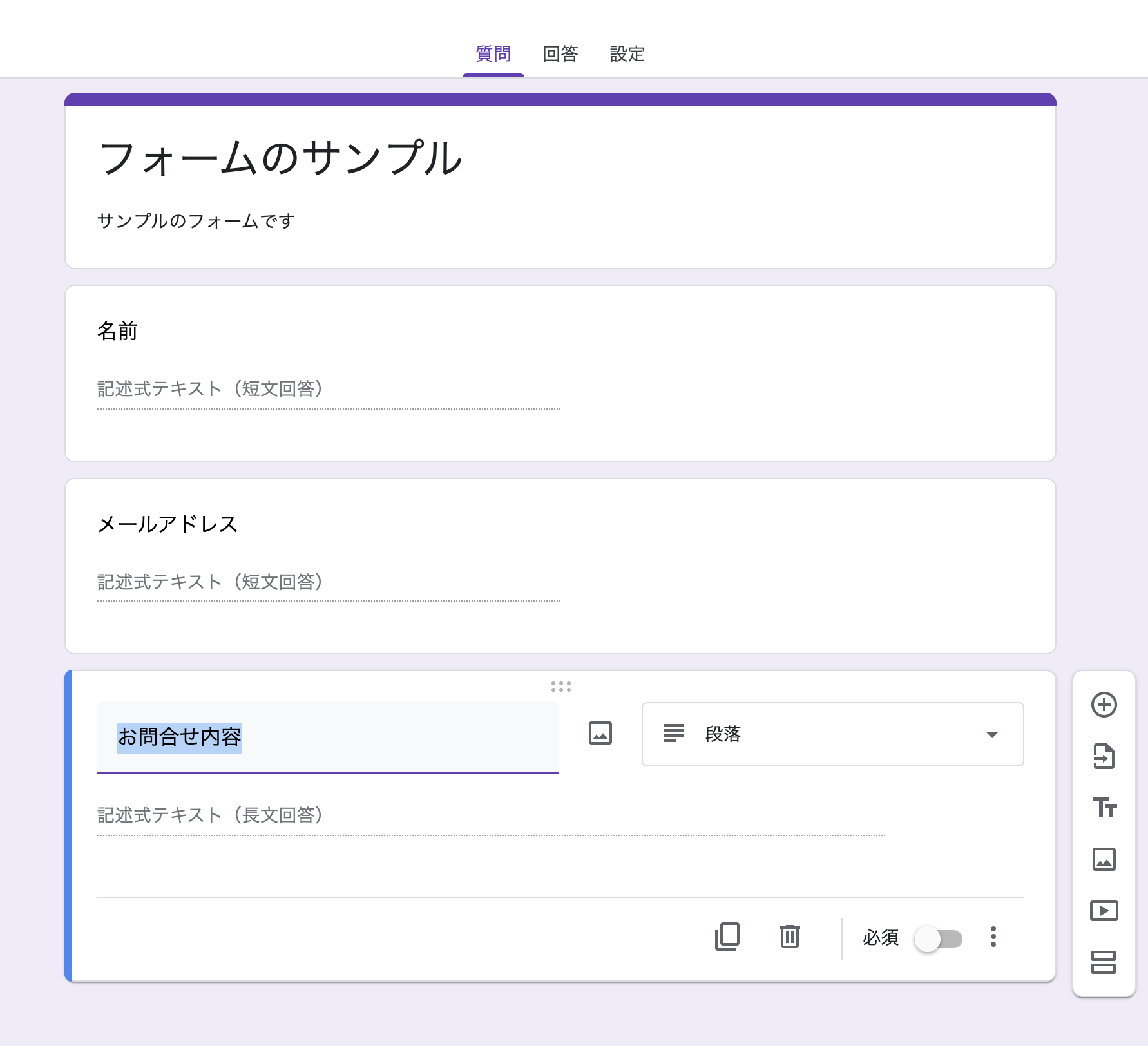Open the three-dot more options menu
Screen dimensions: 1148x1046
(993, 937)
